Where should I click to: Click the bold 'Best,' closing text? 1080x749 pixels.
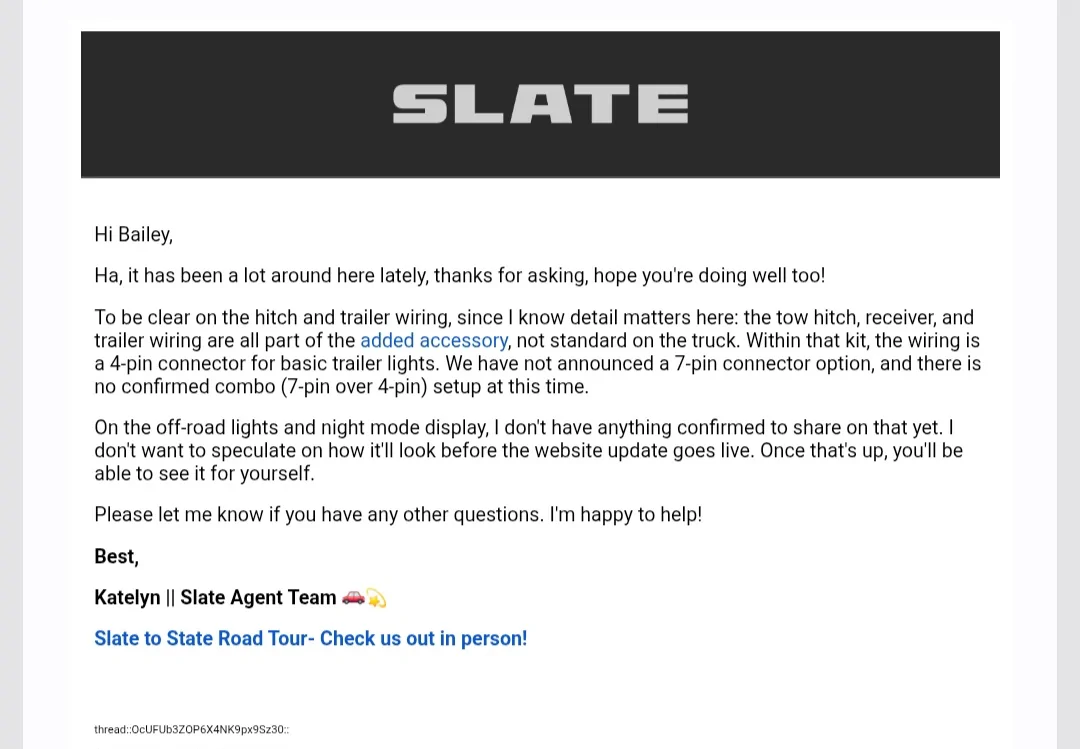(116, 556)
